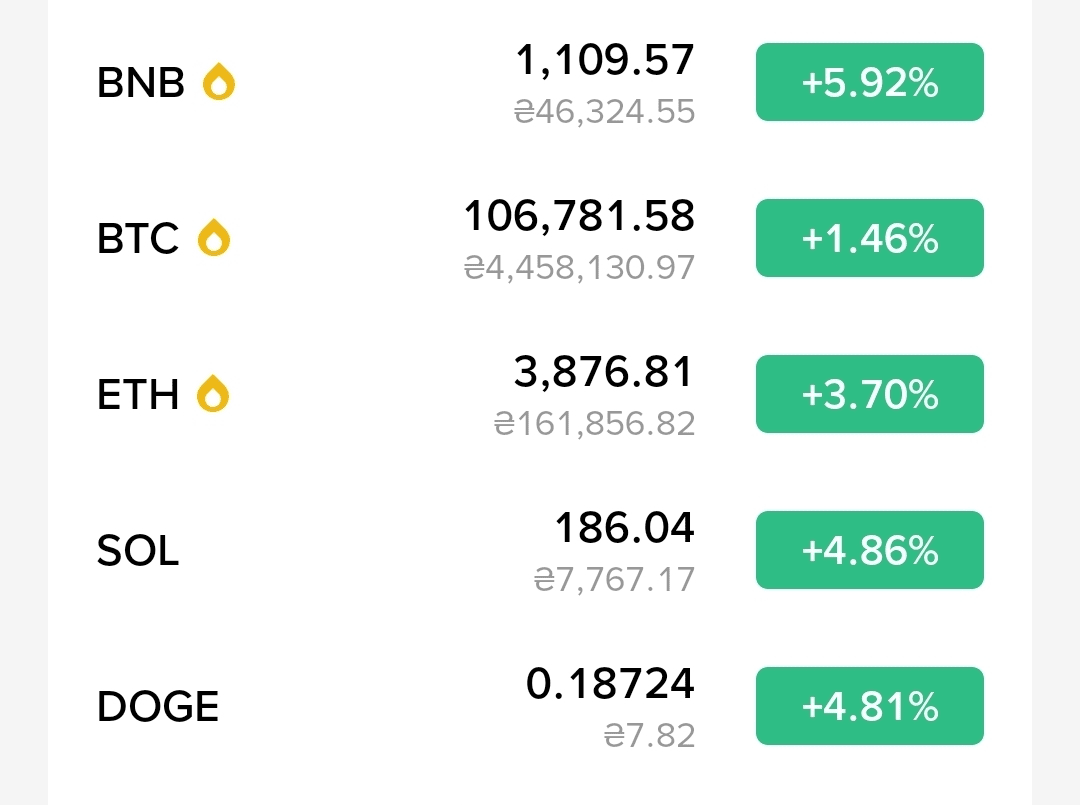Click the +4.86% change badge for SOL
The height and width of the screenshot is (805, 1080).
pos(869,550)
